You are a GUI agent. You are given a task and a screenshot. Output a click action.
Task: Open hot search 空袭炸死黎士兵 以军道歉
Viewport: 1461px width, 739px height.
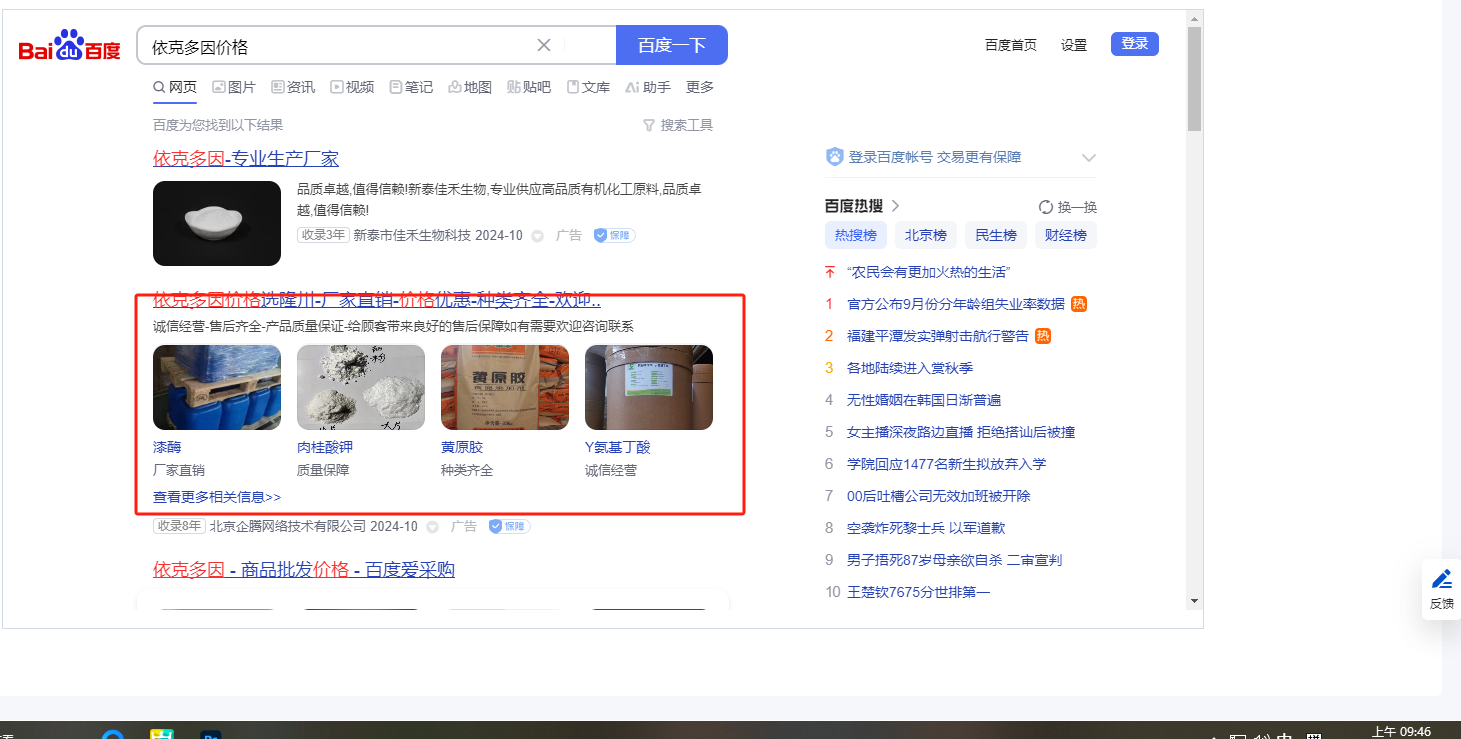pyautogui.click(x=926, y=528)
